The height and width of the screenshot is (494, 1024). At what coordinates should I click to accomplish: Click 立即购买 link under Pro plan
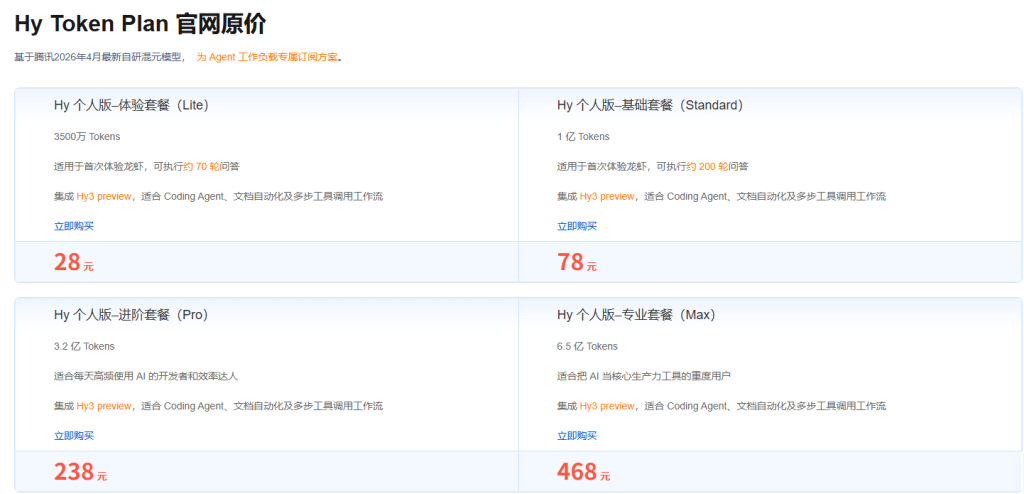pos(74,436)
